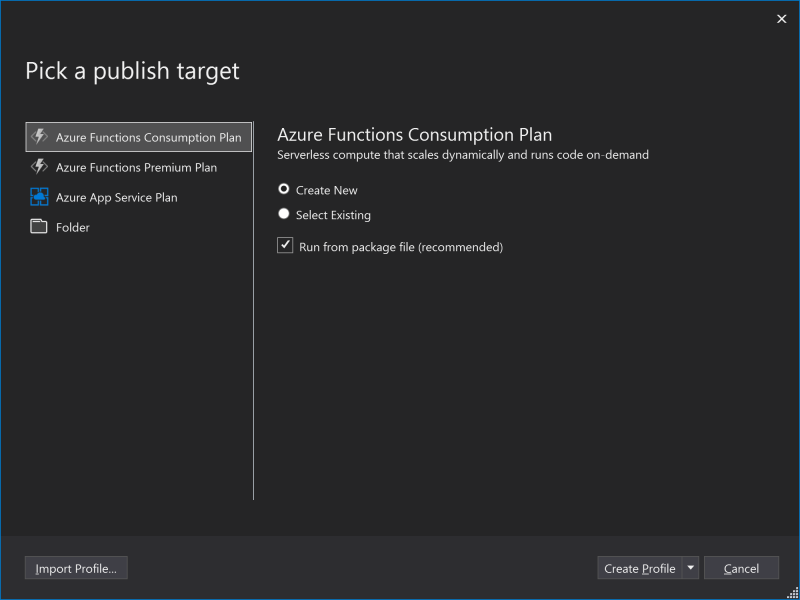
Task: Click the 'Pick a publish target' heading
Action: [133, 71]
